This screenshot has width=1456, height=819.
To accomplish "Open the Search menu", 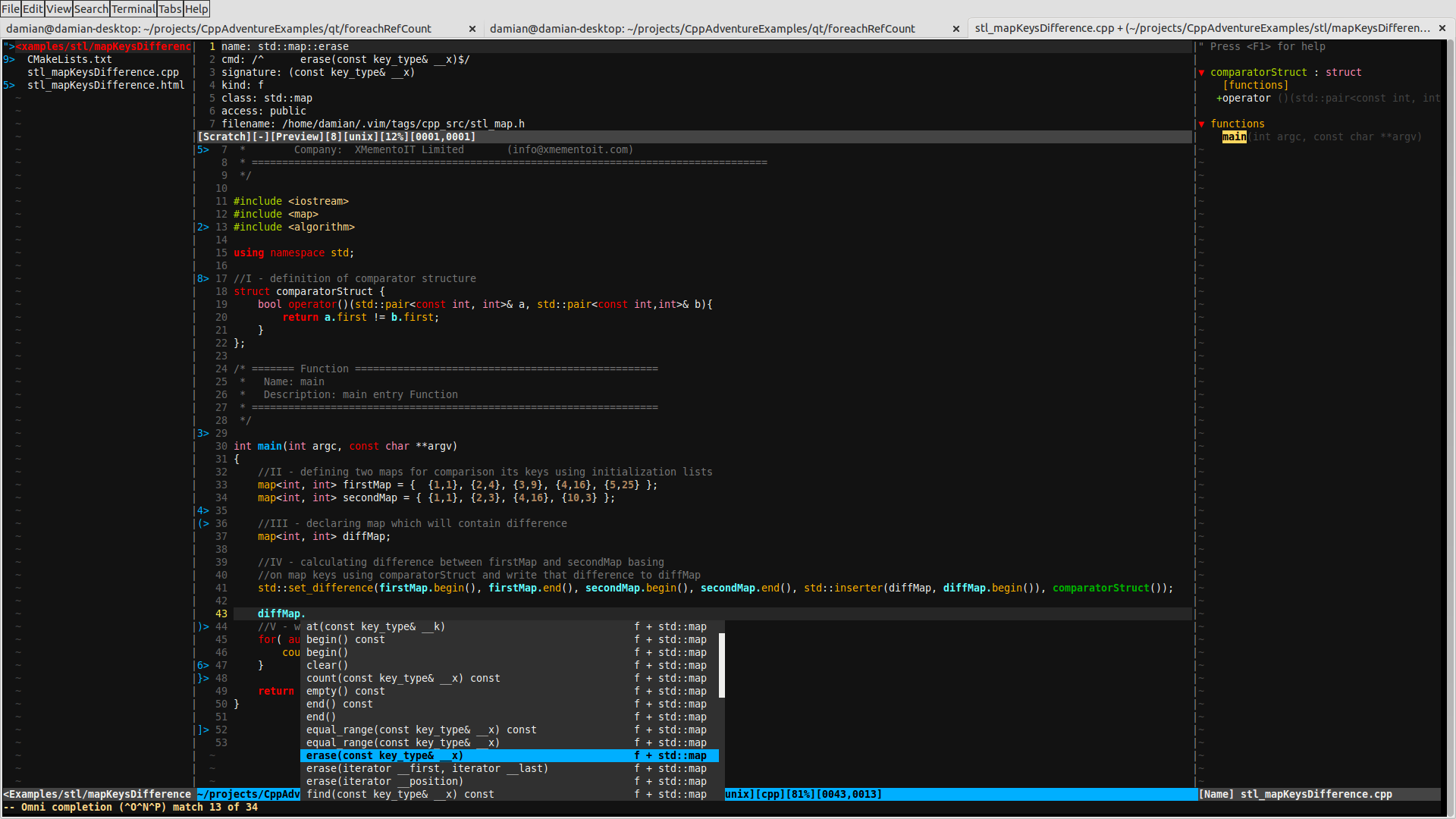I will pyautogui.click(x=91, y=9).
